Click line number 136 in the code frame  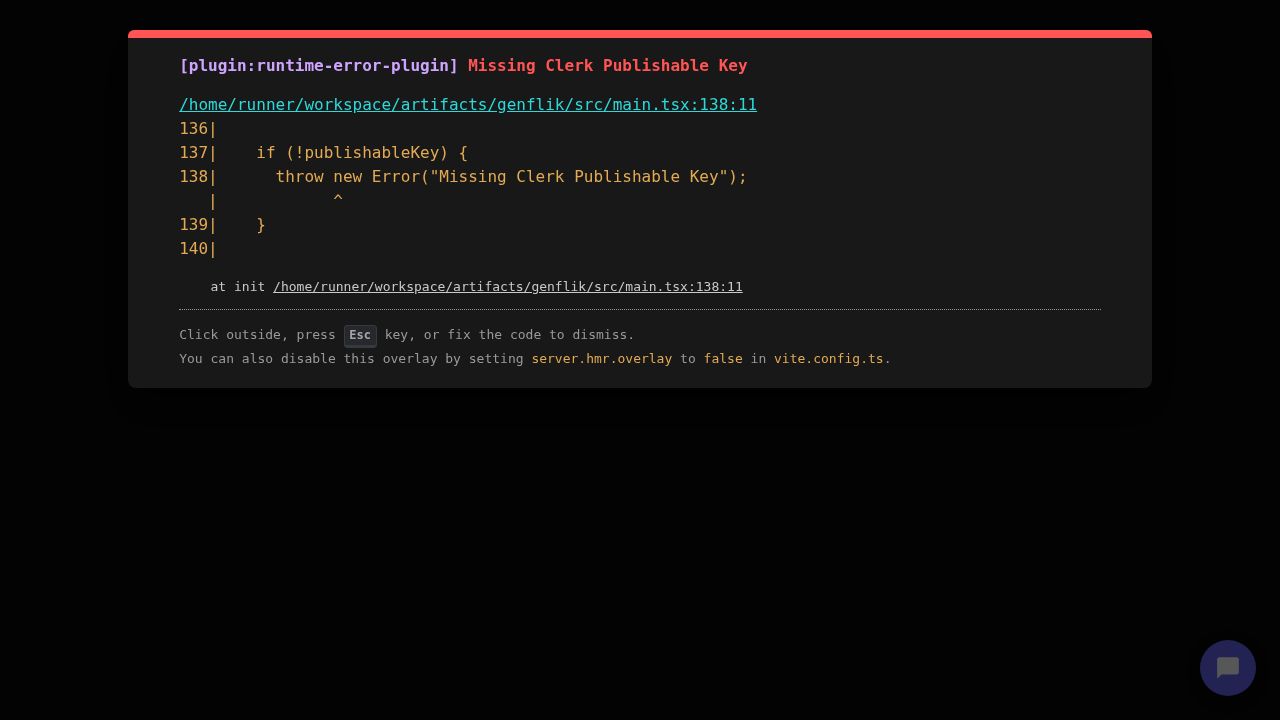[x=194, y=129]
